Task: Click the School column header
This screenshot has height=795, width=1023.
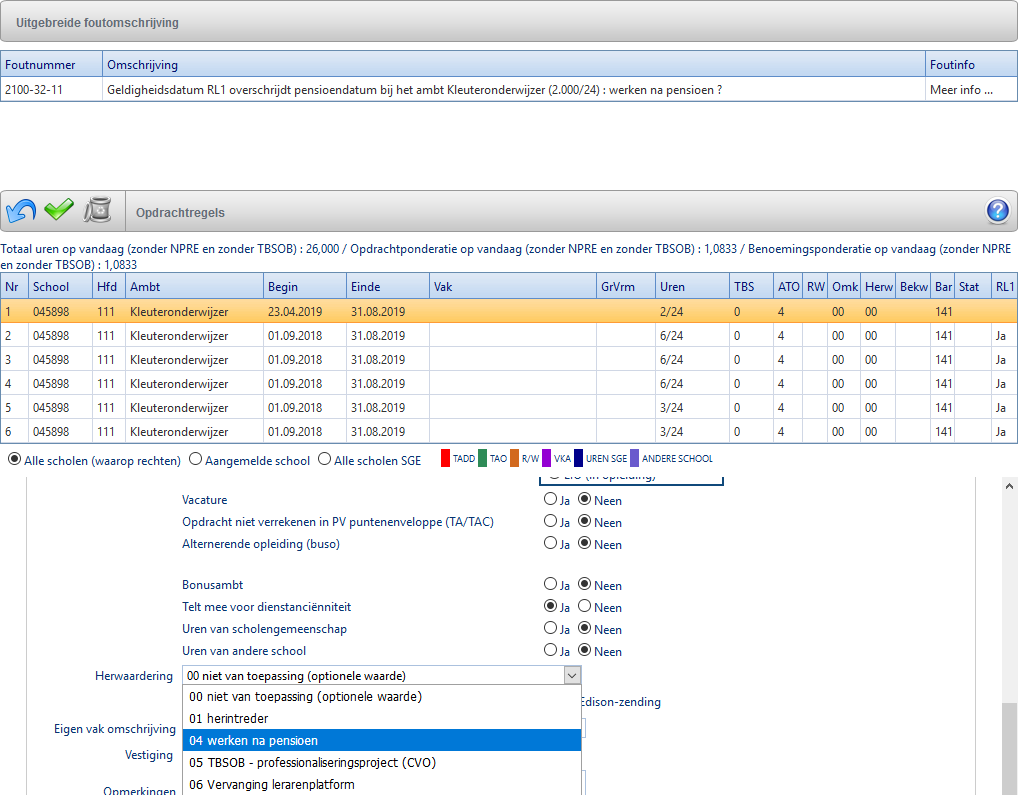Action: click(x=61, y=286)
